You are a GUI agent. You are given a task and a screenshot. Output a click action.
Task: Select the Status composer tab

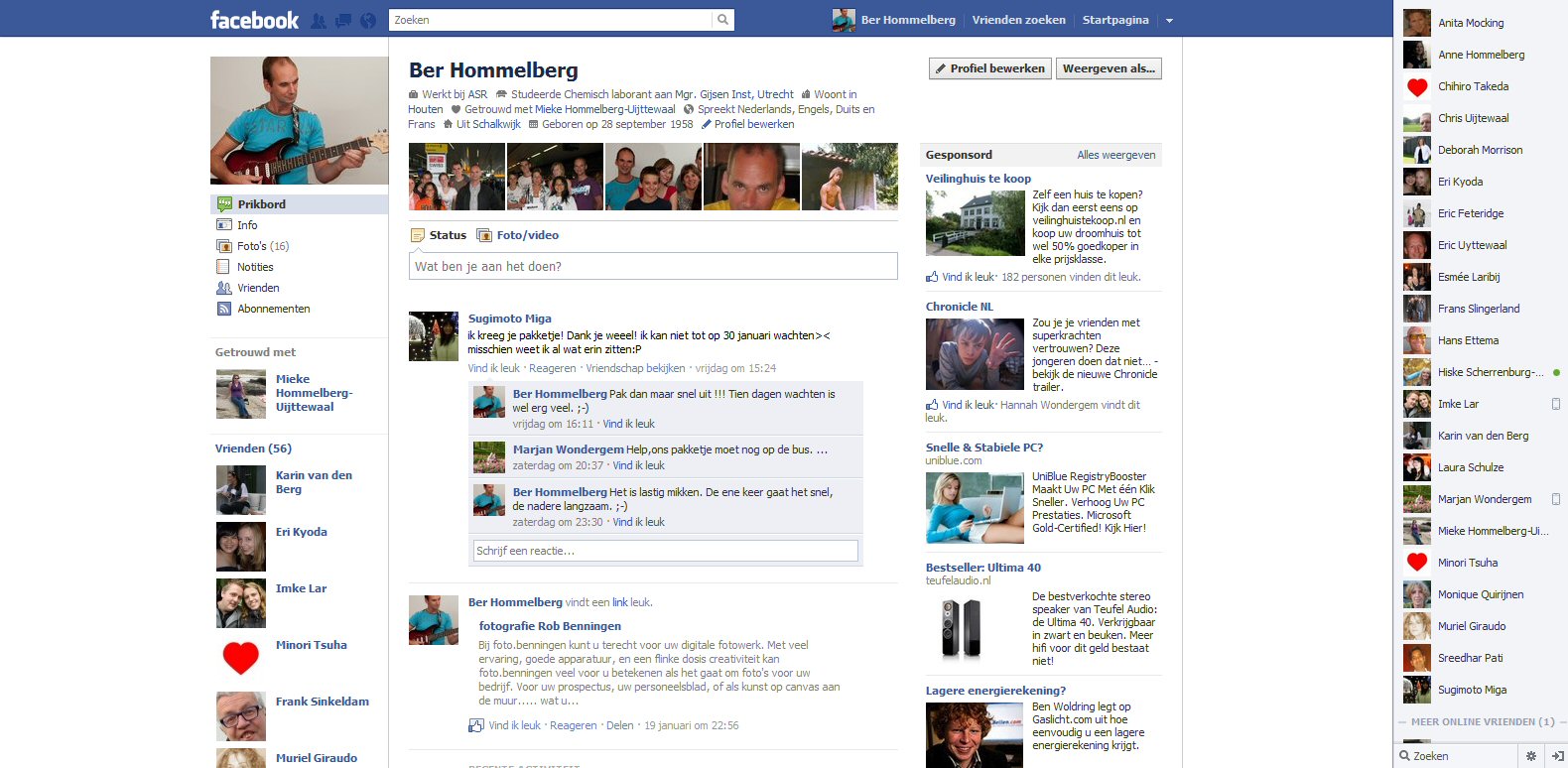439,235
